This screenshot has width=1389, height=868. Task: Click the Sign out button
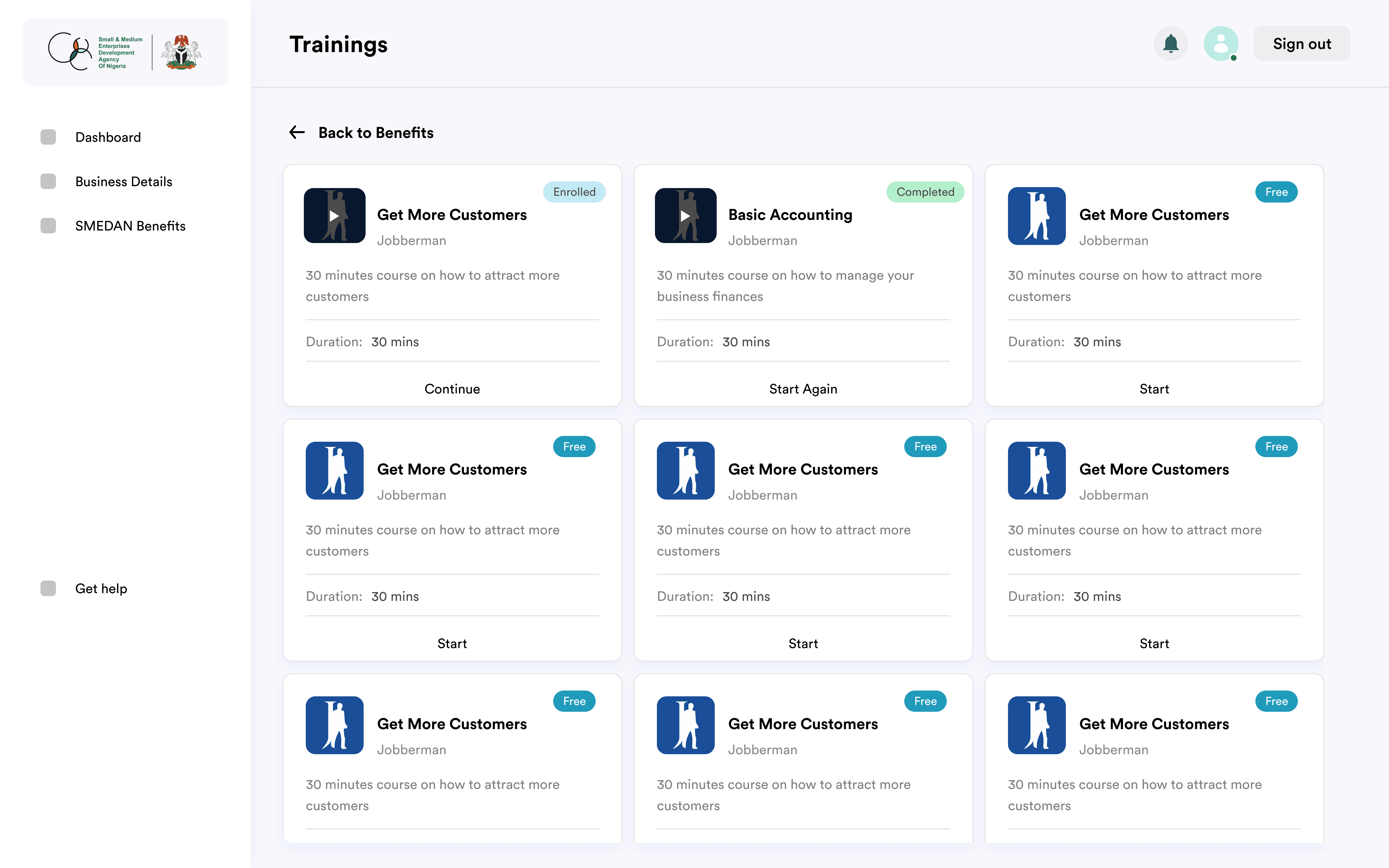[x=1302, y=44]
